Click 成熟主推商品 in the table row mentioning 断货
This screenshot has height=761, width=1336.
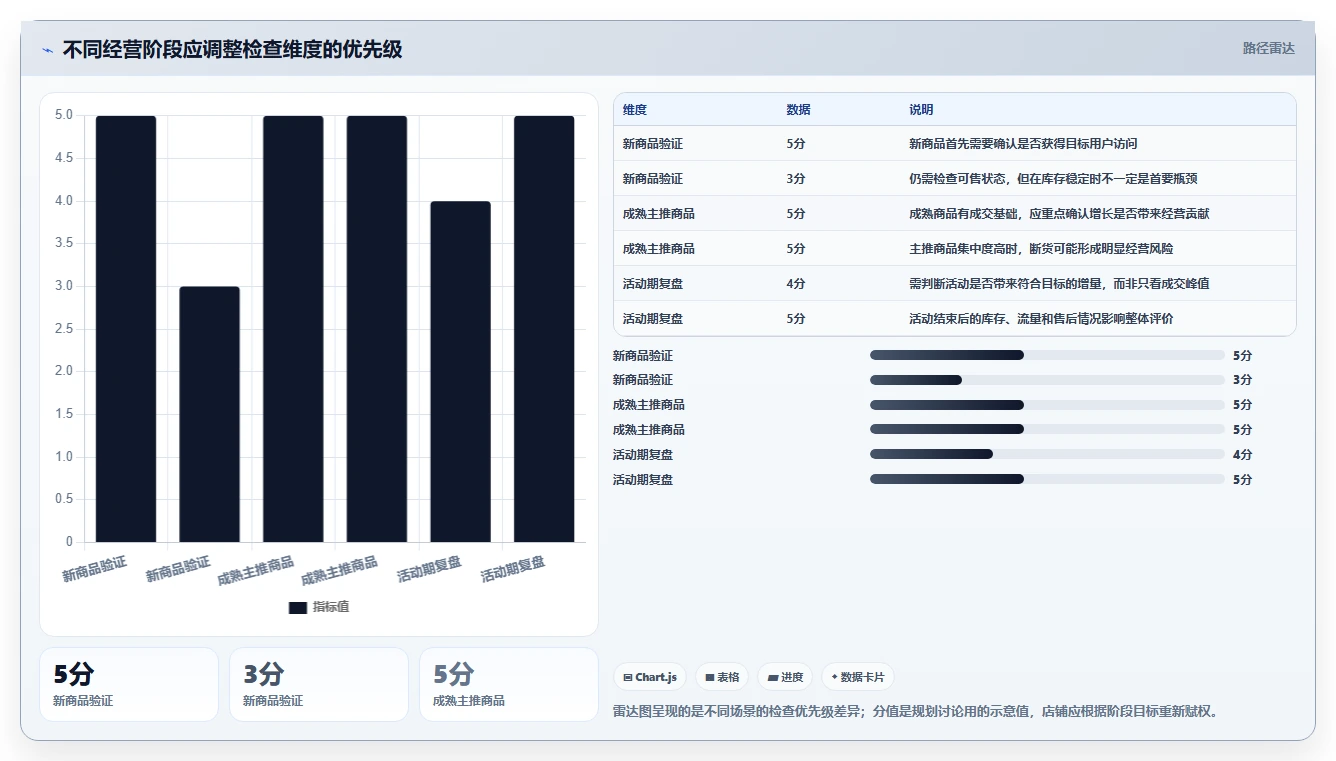pyautogui.click(x=659, y=249)
